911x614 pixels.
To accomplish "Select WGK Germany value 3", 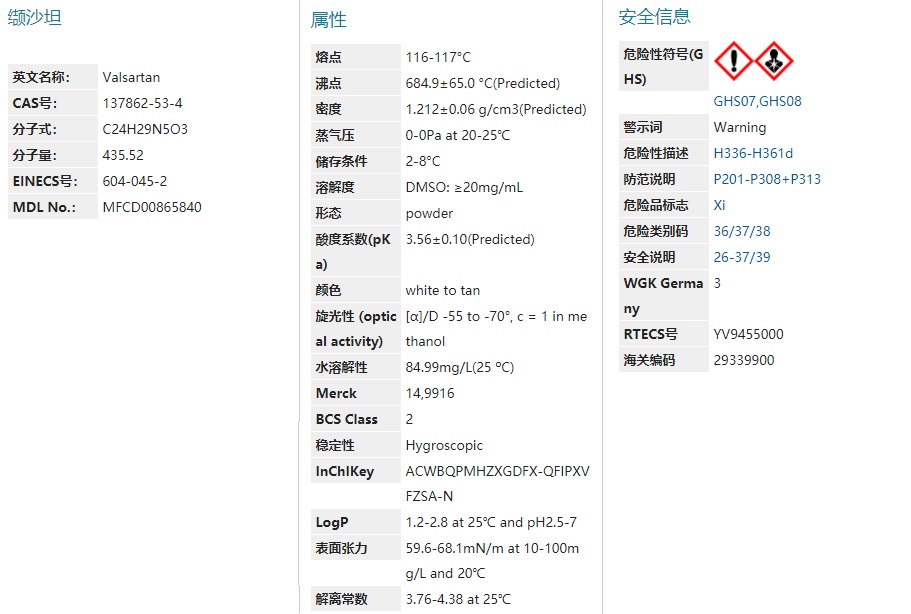I will [x=718, y=283].
